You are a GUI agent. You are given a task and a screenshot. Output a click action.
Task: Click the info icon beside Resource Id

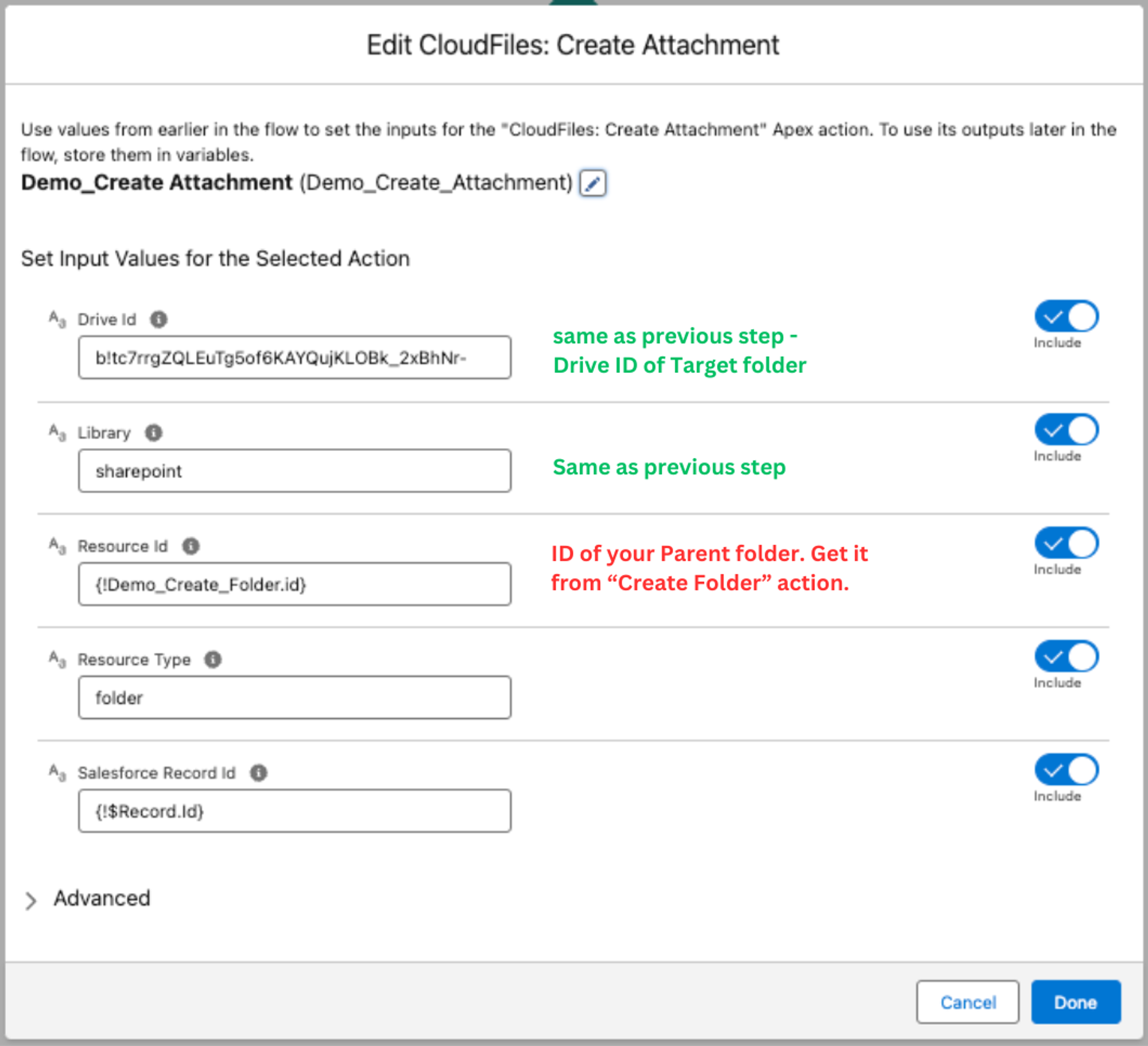pos(191,546)
